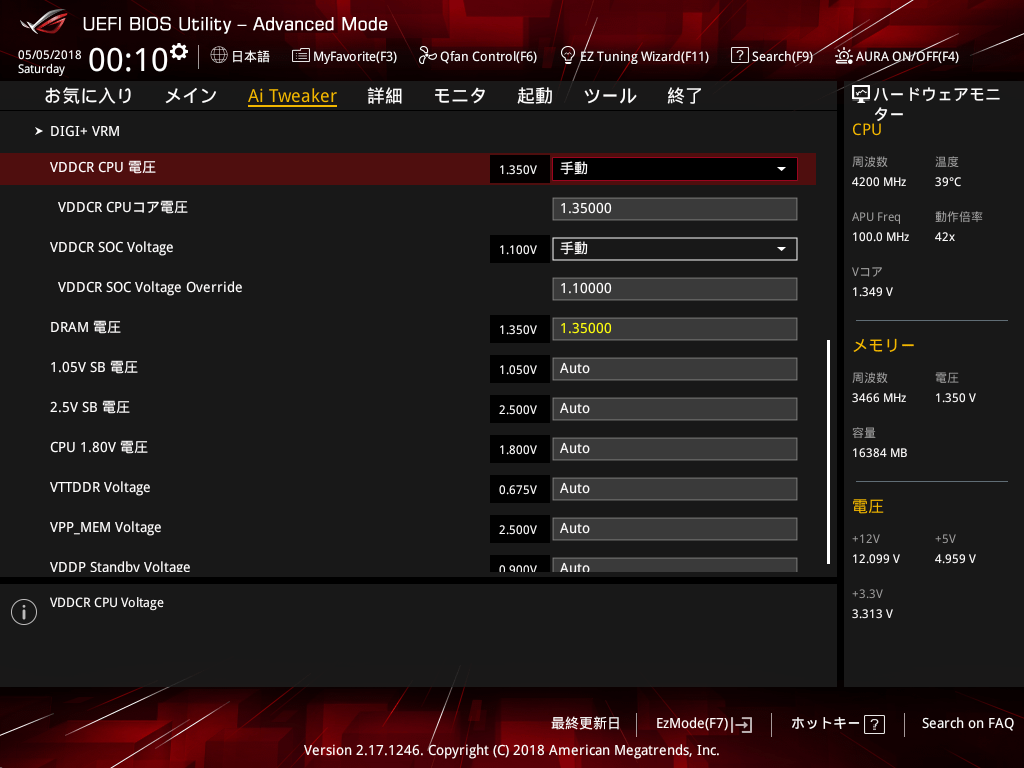Select the VTTDDR Voltage Auto field

(675, 488)
